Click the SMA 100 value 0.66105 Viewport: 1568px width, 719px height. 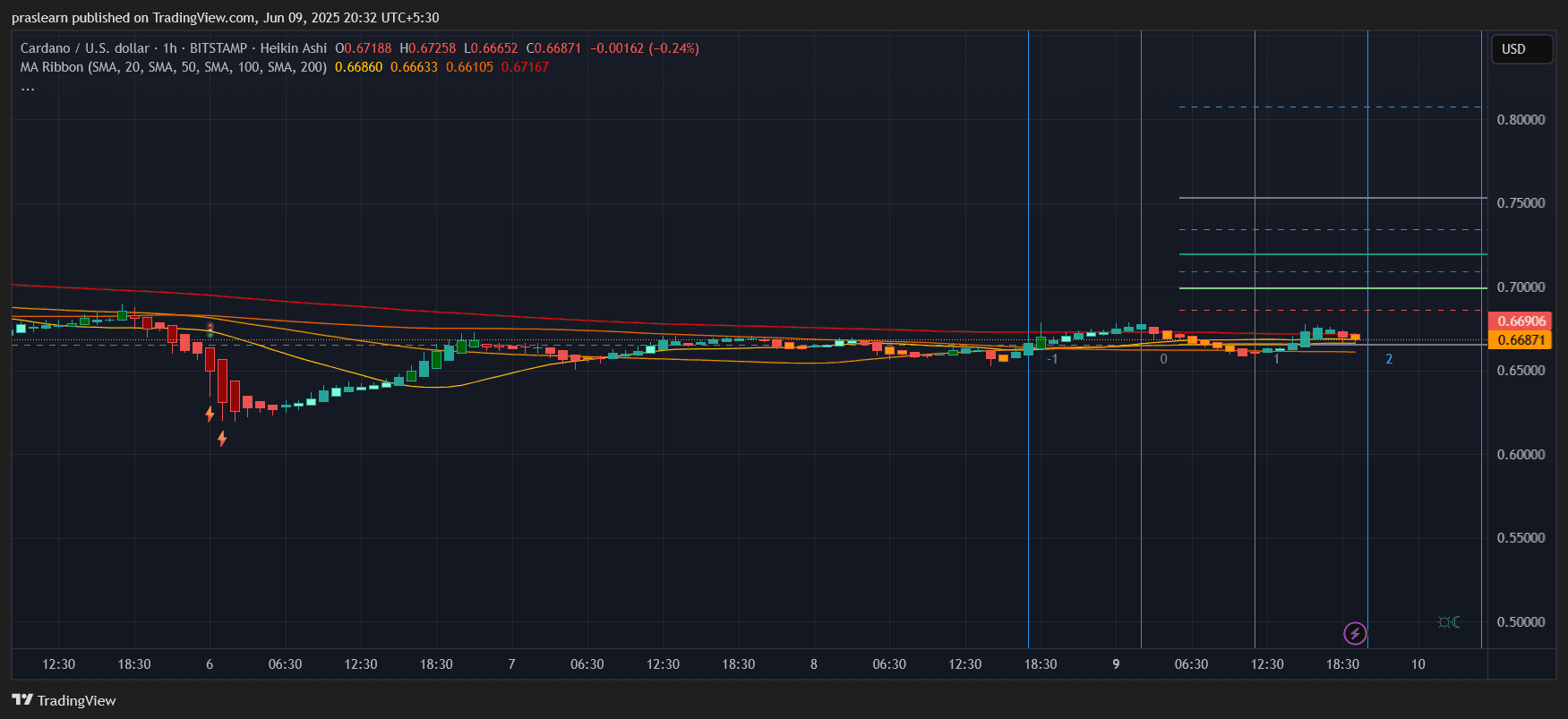click(469, 67)
